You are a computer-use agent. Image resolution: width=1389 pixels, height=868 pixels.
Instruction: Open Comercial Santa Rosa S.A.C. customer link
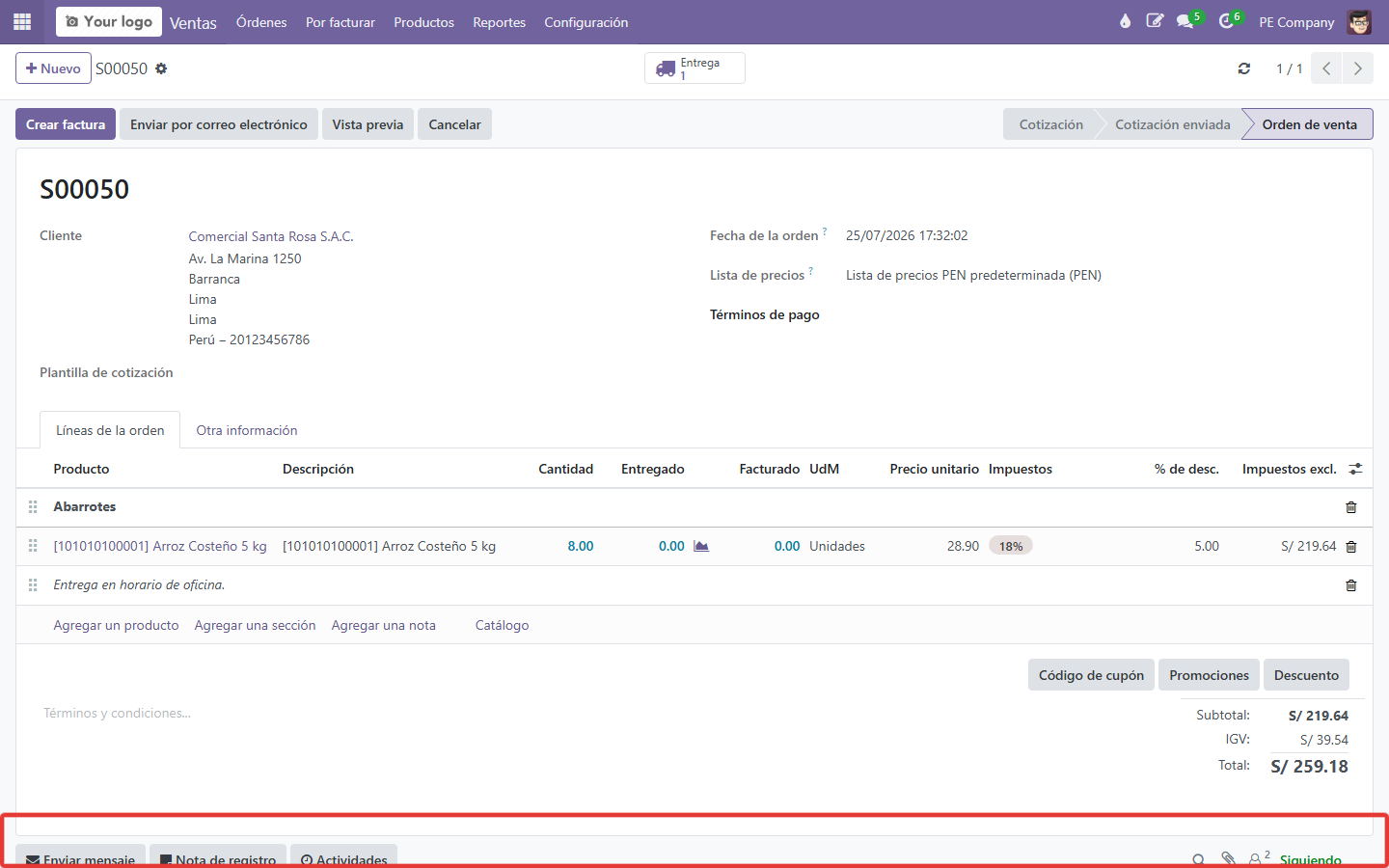pos(271,236)
